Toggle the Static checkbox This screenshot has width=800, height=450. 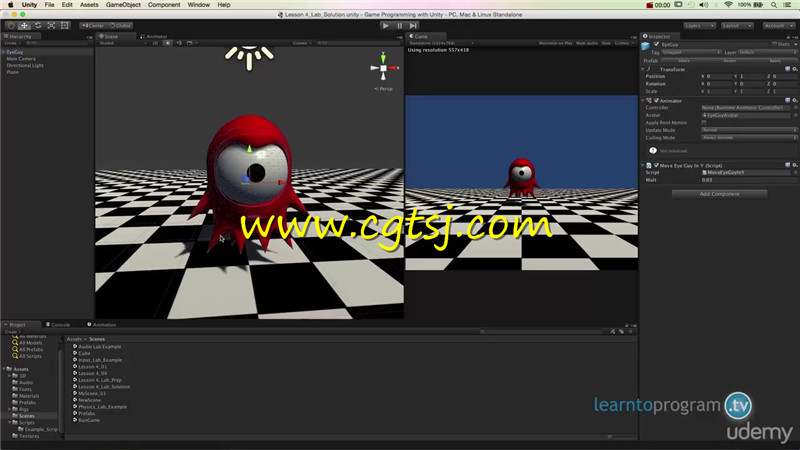click(774, 44)
